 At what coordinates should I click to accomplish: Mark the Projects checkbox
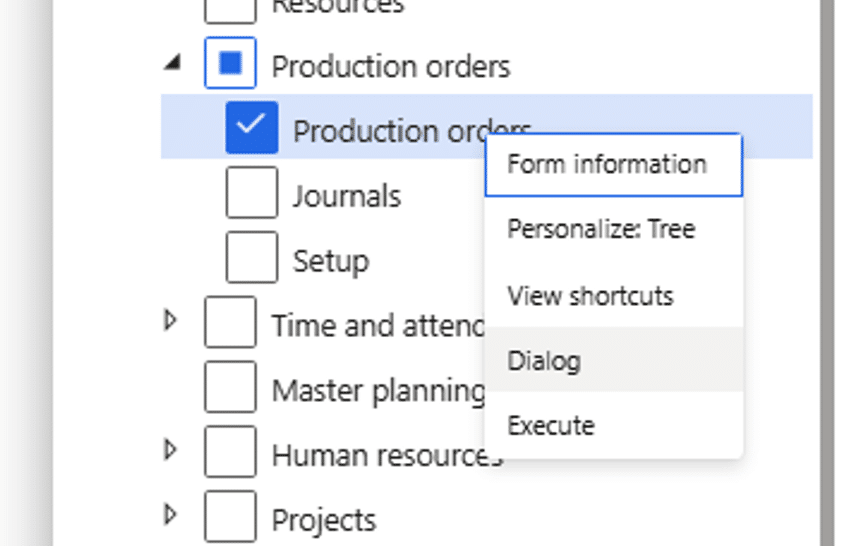[230, 518]
